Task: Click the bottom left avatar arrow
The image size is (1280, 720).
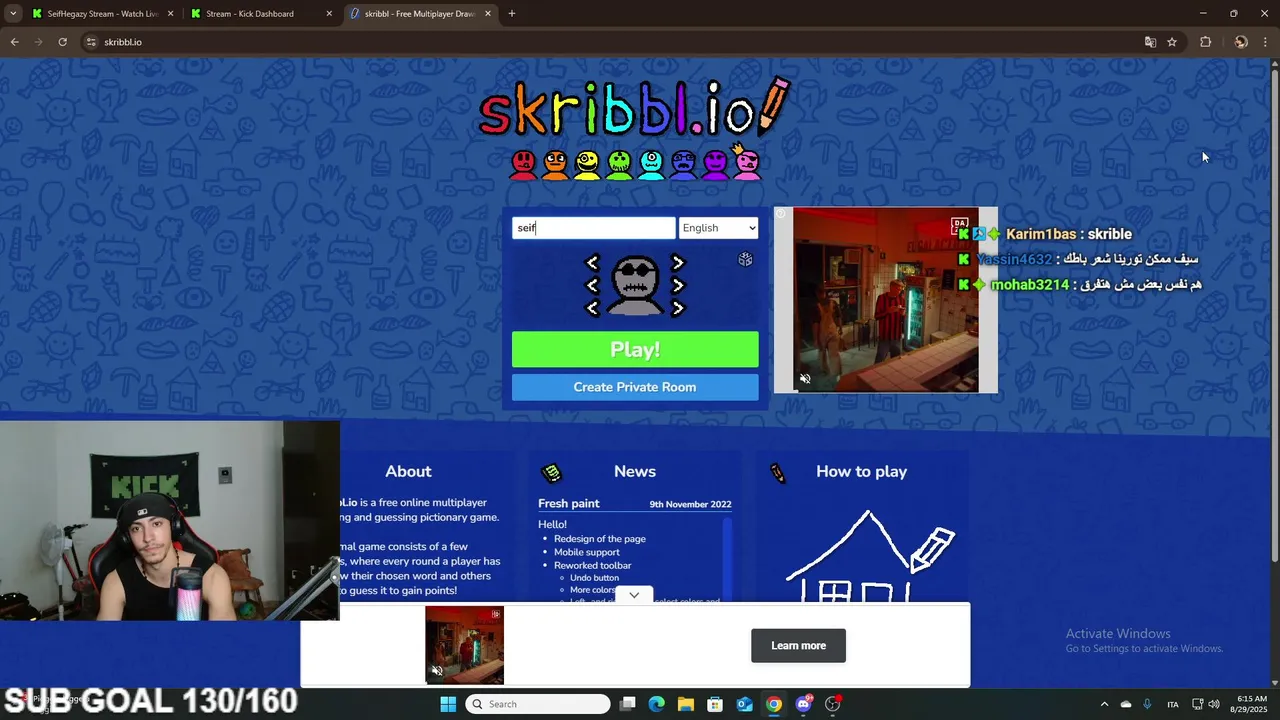Action: click(x=592, y=308)
